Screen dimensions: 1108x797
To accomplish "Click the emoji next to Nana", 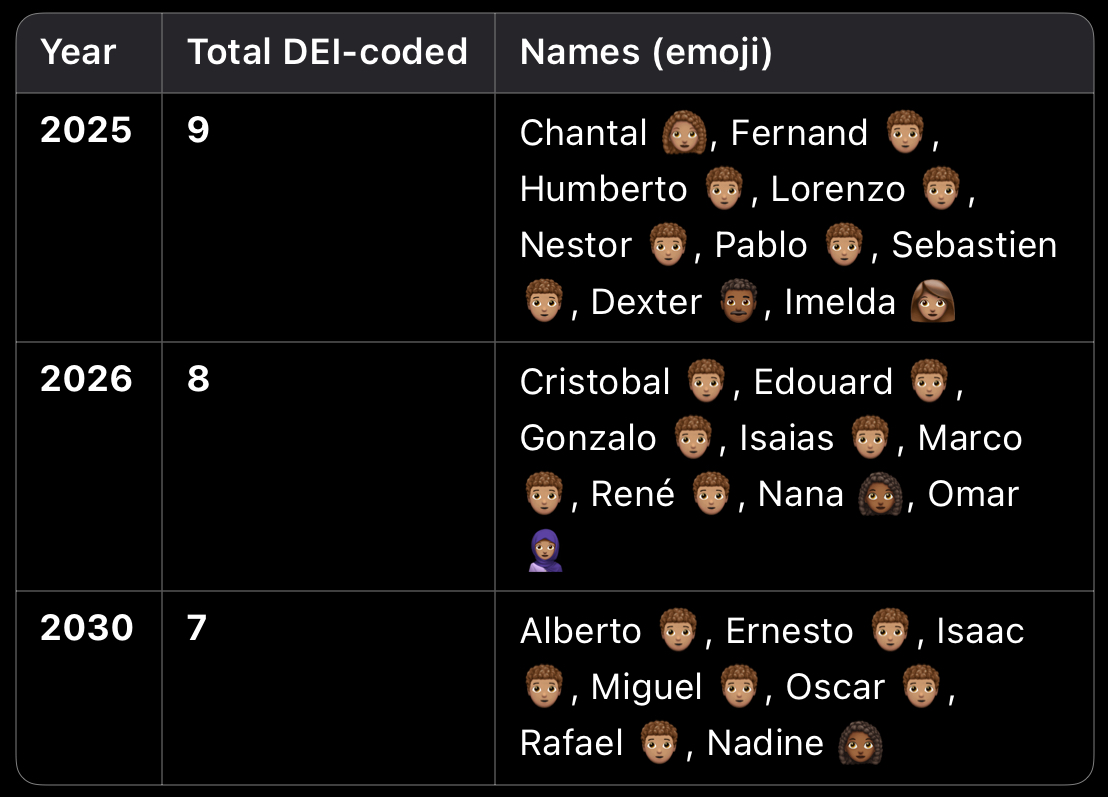I will 881,494.
